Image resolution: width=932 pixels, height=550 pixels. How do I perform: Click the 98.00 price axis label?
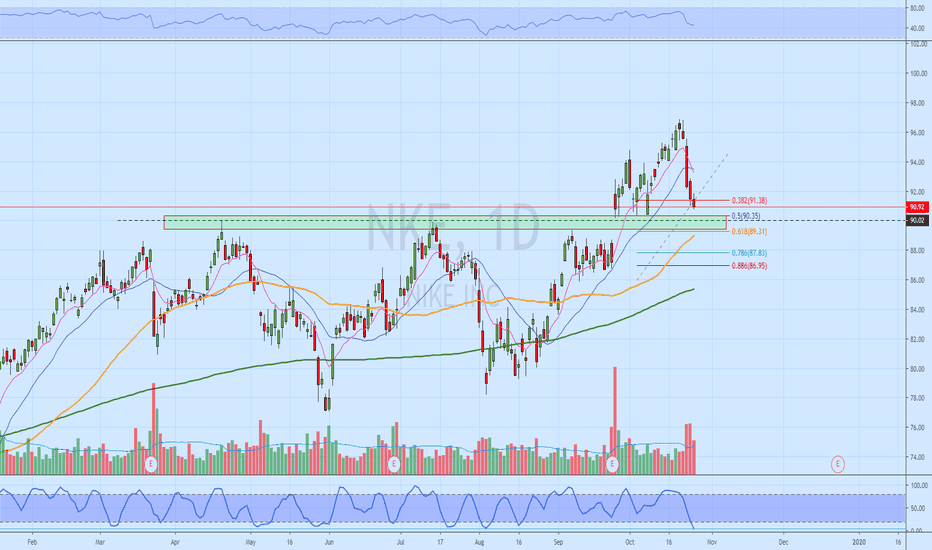pos(917,103)
